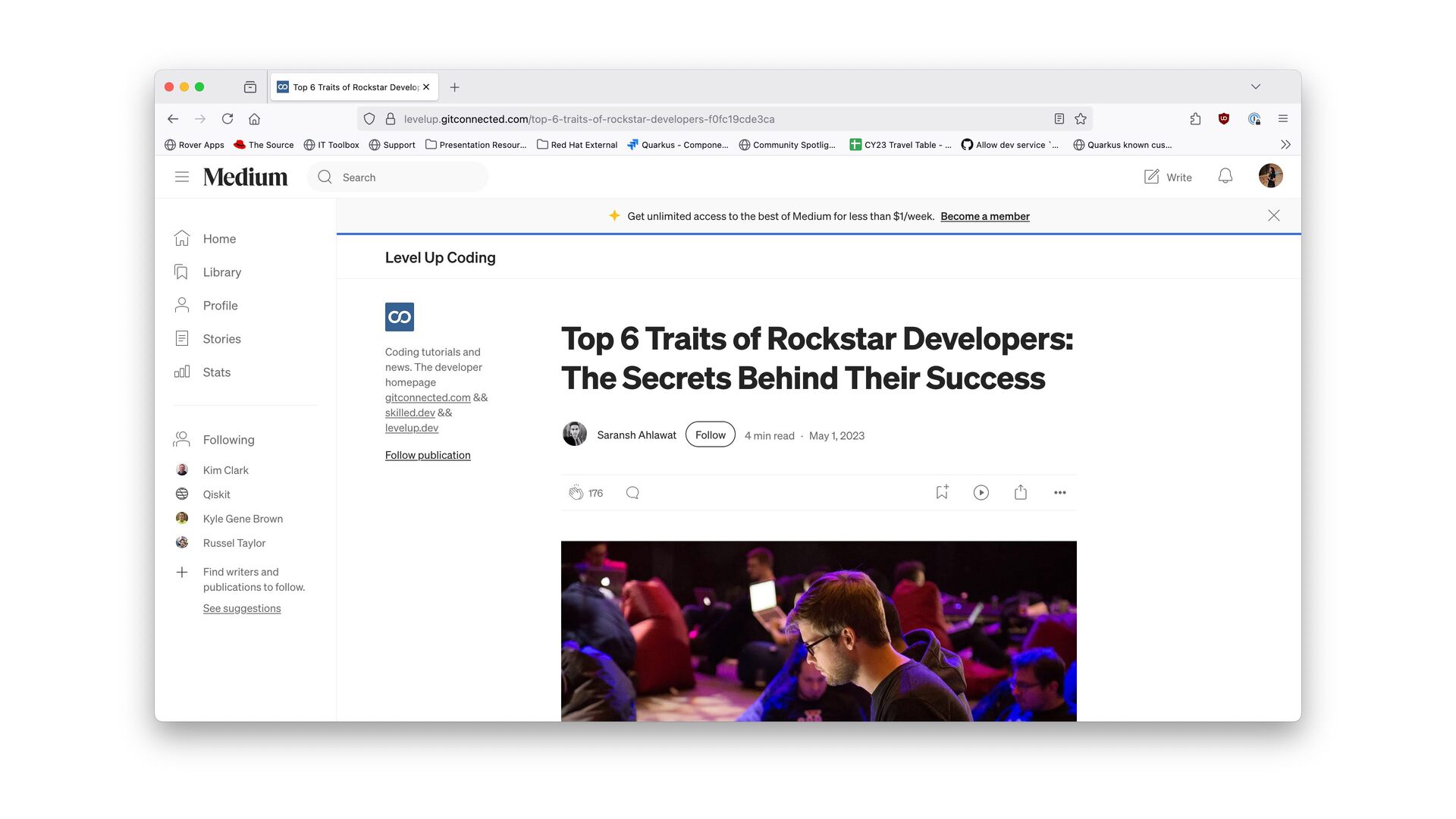The image size is (1456, 819).
Task: Share the article via share icon
Action: (1021, 493)
